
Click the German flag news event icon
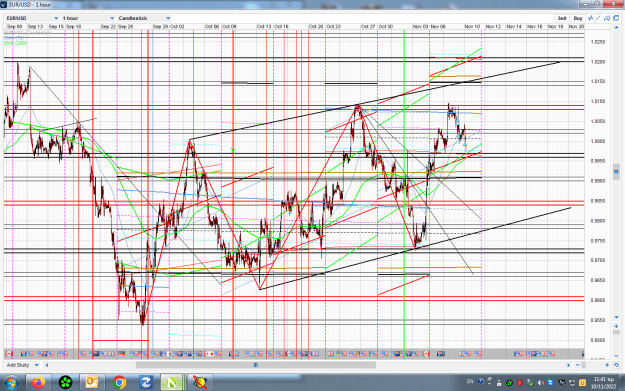[x=122, y=354]
